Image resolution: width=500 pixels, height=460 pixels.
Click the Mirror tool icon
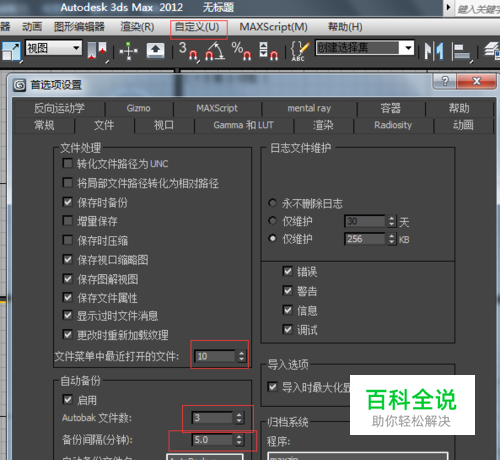[x=434, y=51]
